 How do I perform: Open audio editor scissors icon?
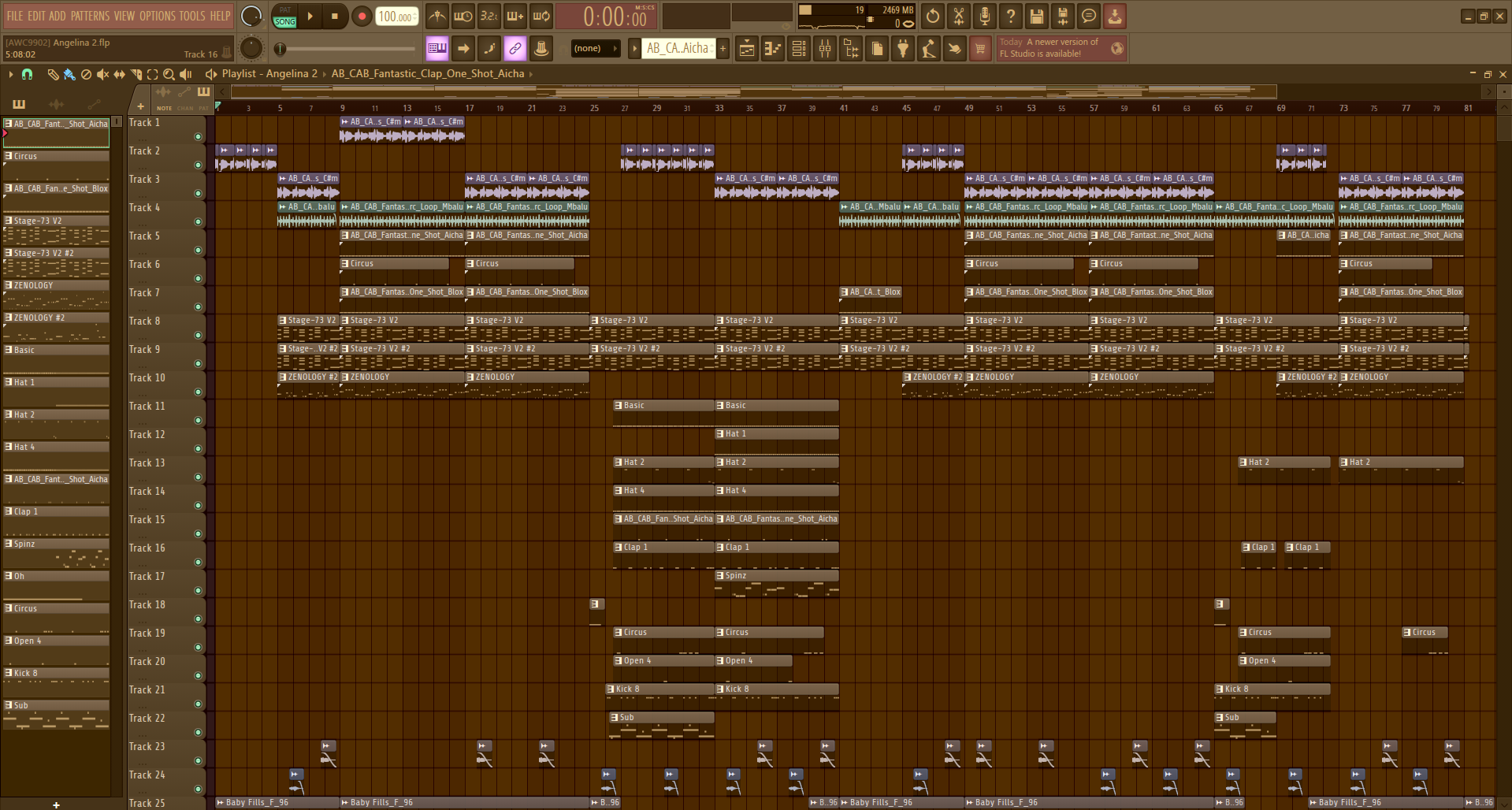pyautogui.click(x=959, y=16)
